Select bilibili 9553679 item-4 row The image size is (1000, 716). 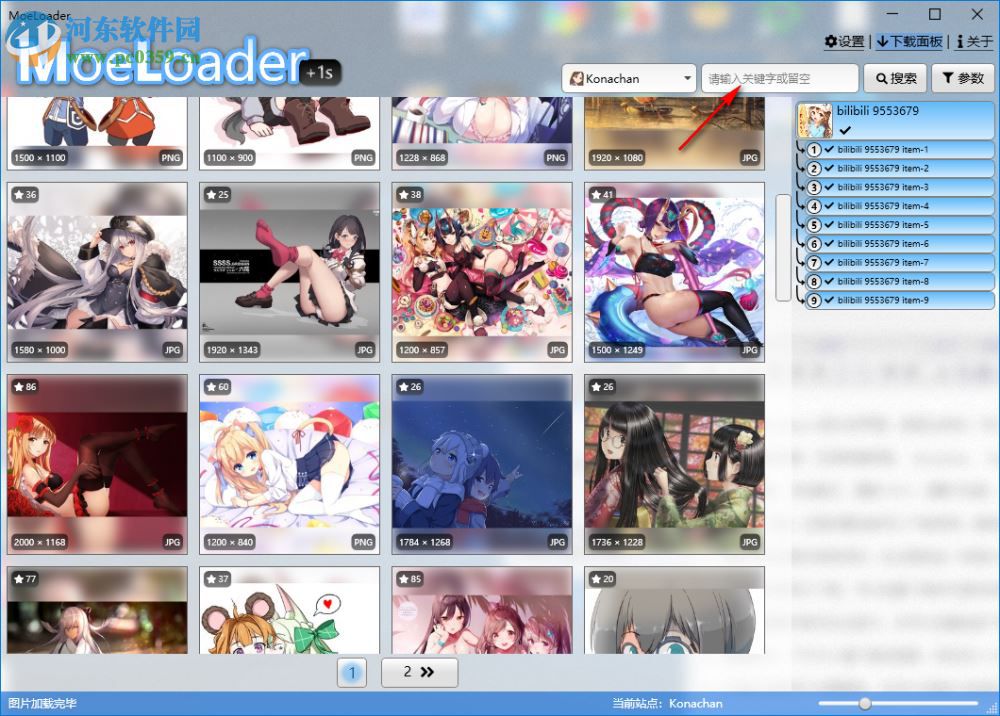tap(899, 206)
